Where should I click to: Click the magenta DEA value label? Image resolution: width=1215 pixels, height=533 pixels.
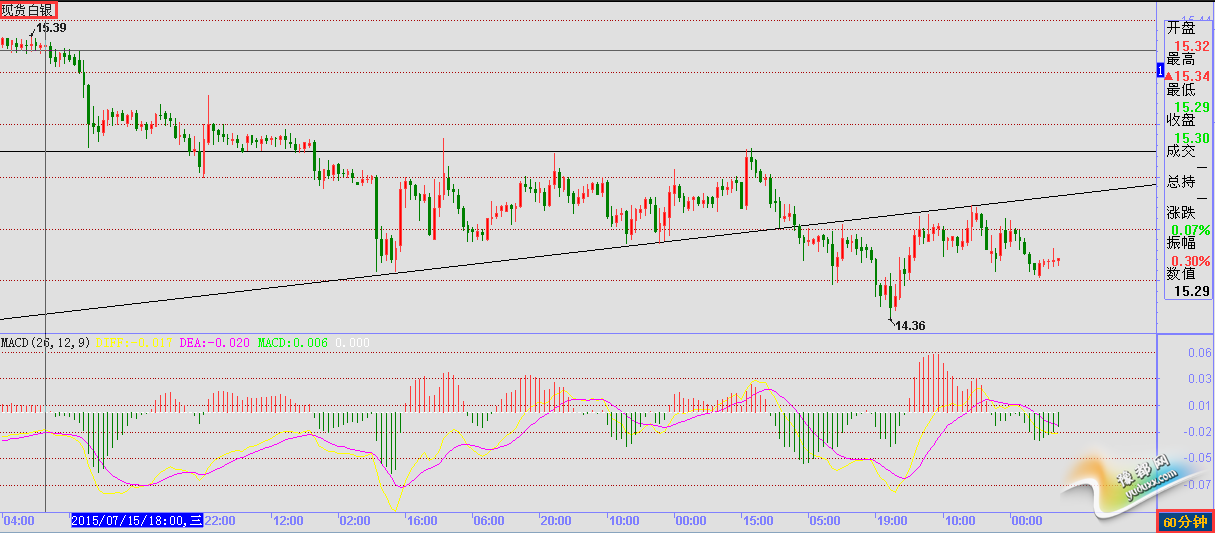pos(215,342)
